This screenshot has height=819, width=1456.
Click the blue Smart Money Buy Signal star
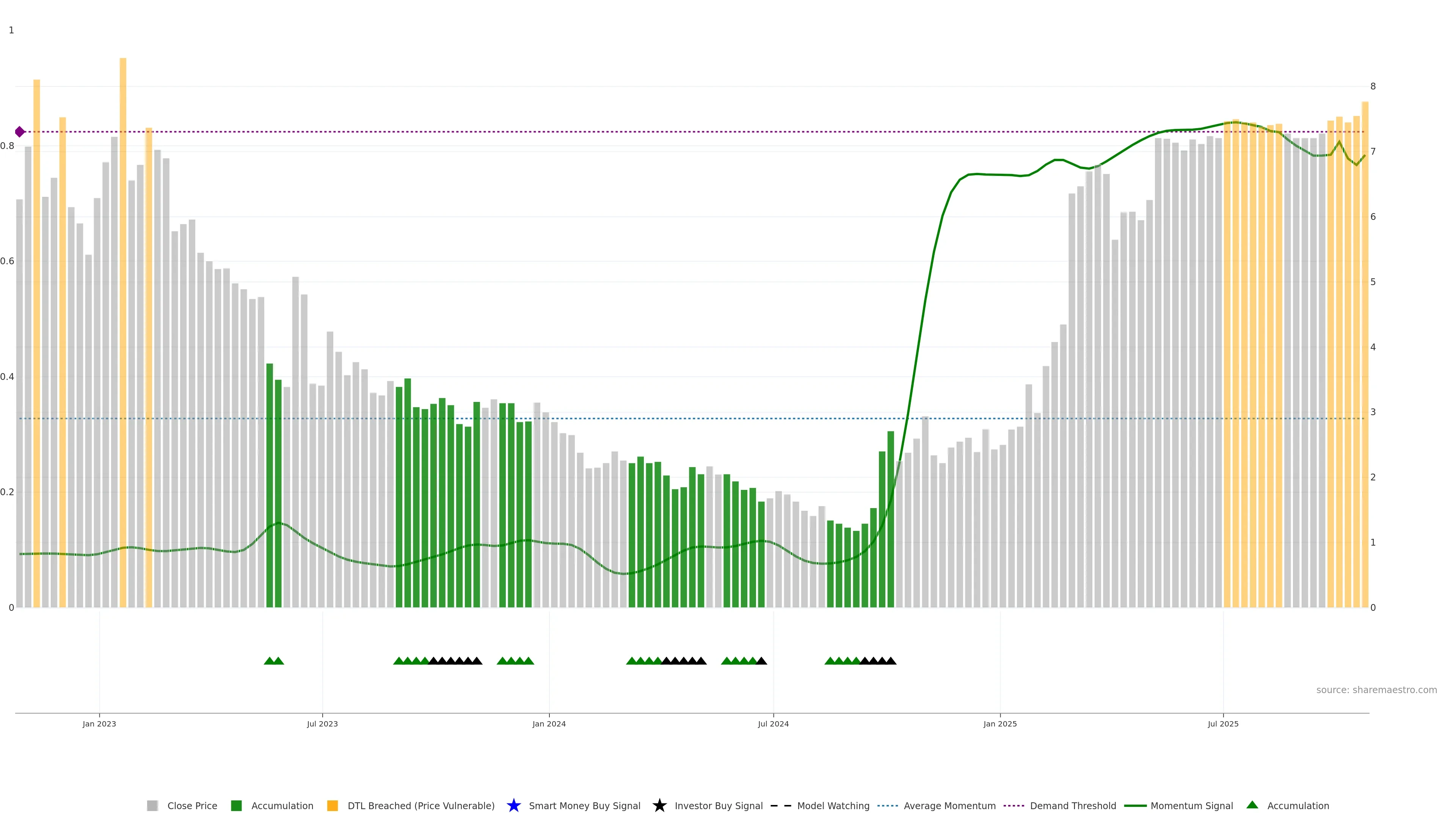513,805
